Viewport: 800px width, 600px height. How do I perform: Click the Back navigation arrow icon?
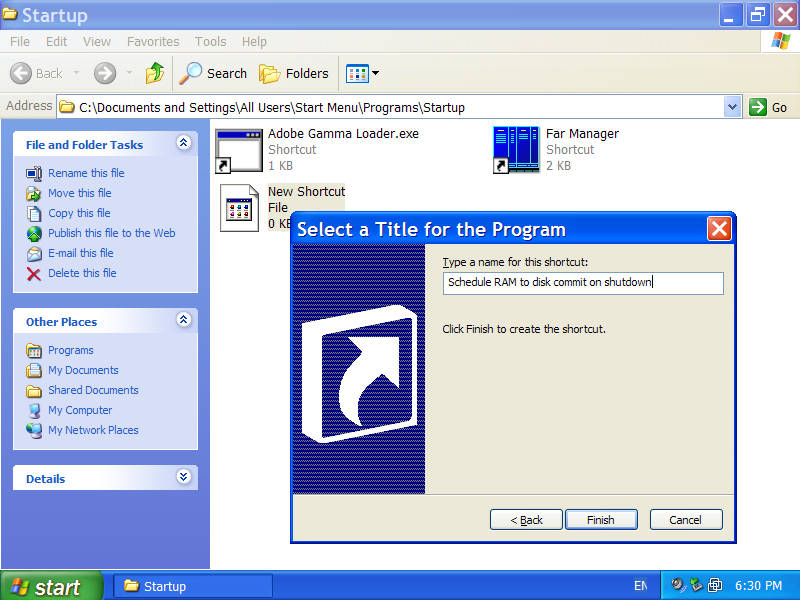pyautogui.click(x=21, y=73)
